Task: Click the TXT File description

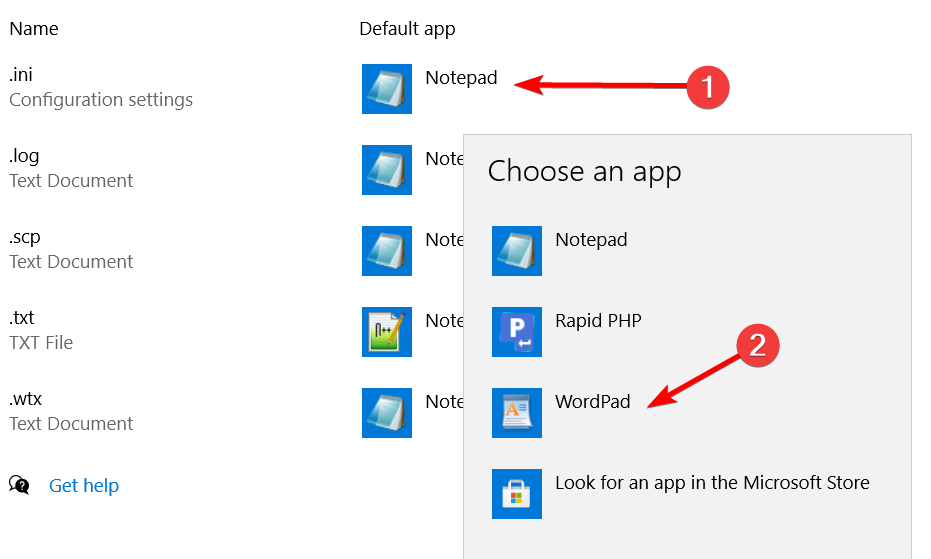Action: [x=41, y=343]
